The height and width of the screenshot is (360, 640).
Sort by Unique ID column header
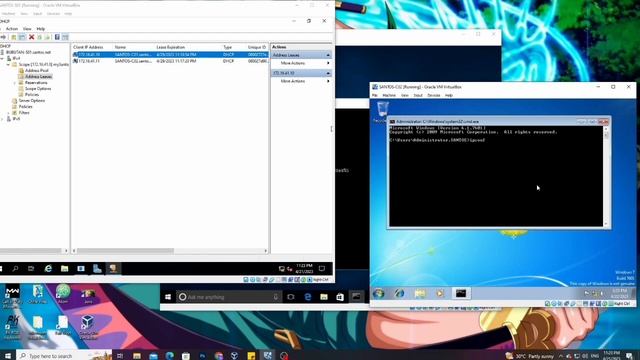click(257, 47)
